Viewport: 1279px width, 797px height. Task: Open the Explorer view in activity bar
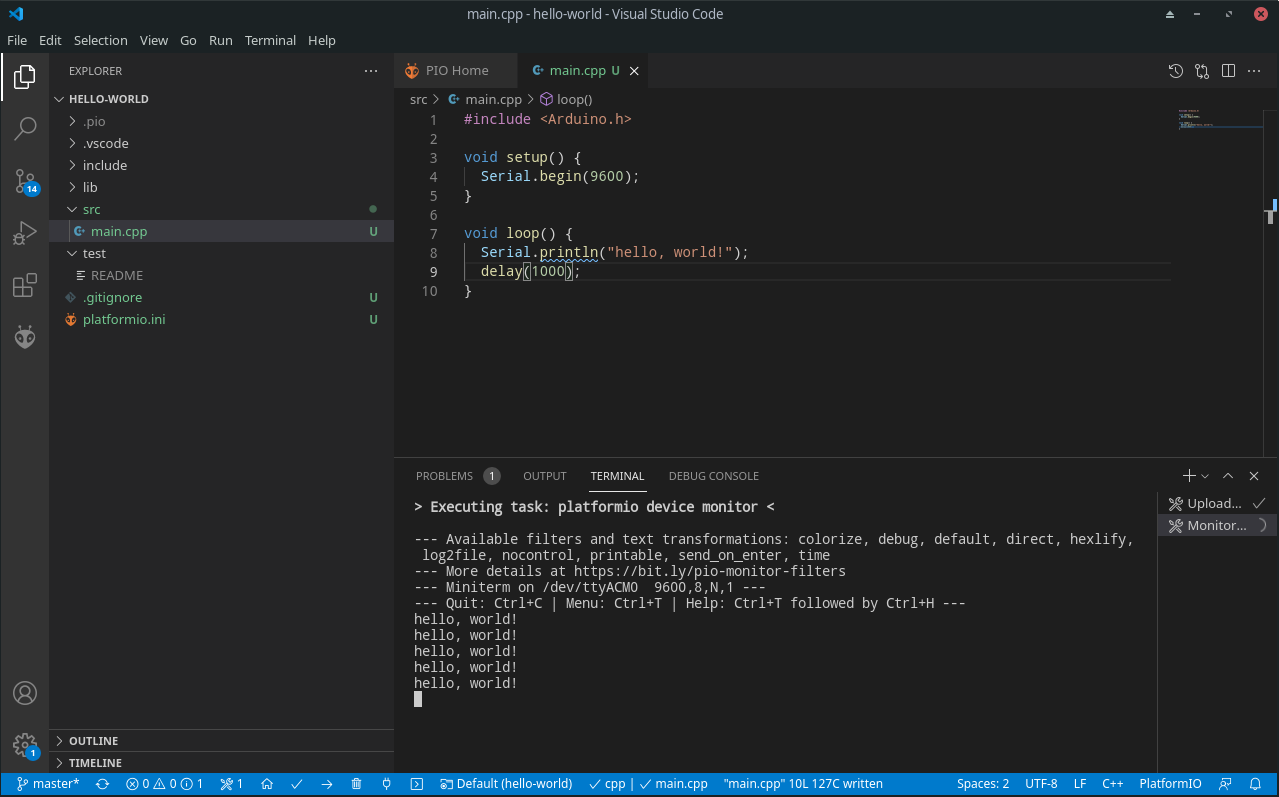(25, 77)
